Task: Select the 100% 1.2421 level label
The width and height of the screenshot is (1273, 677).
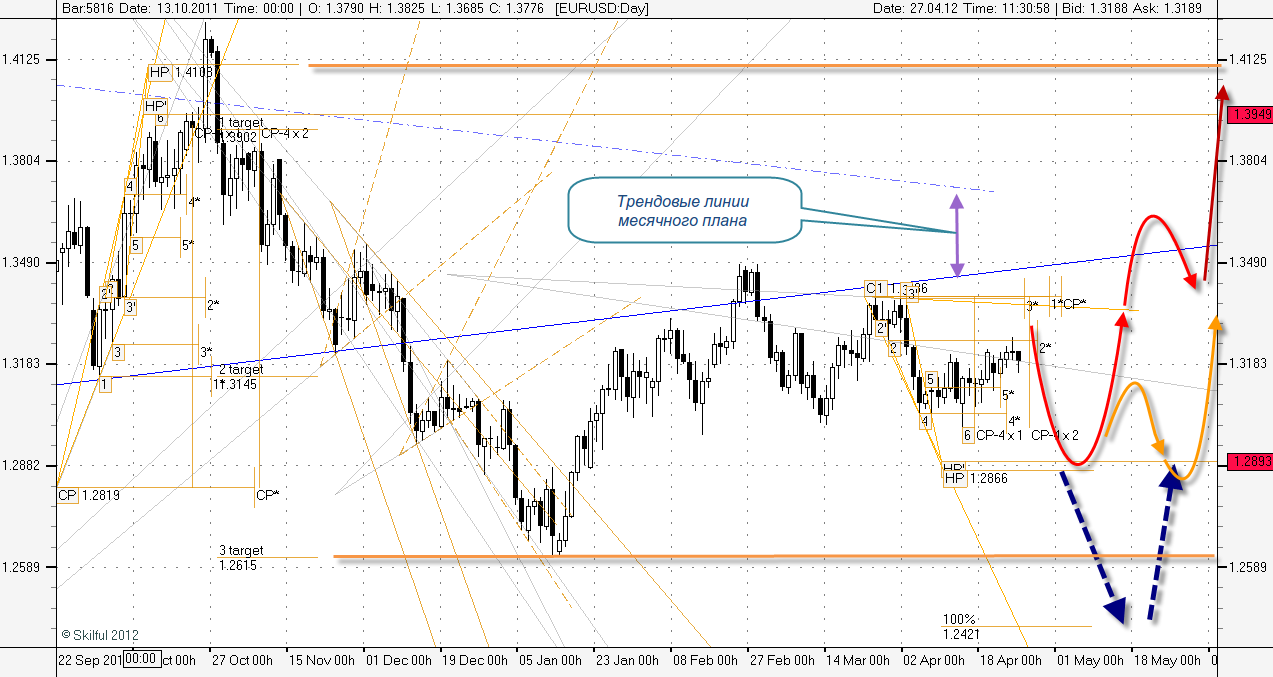Action: (x=960, y=626)
